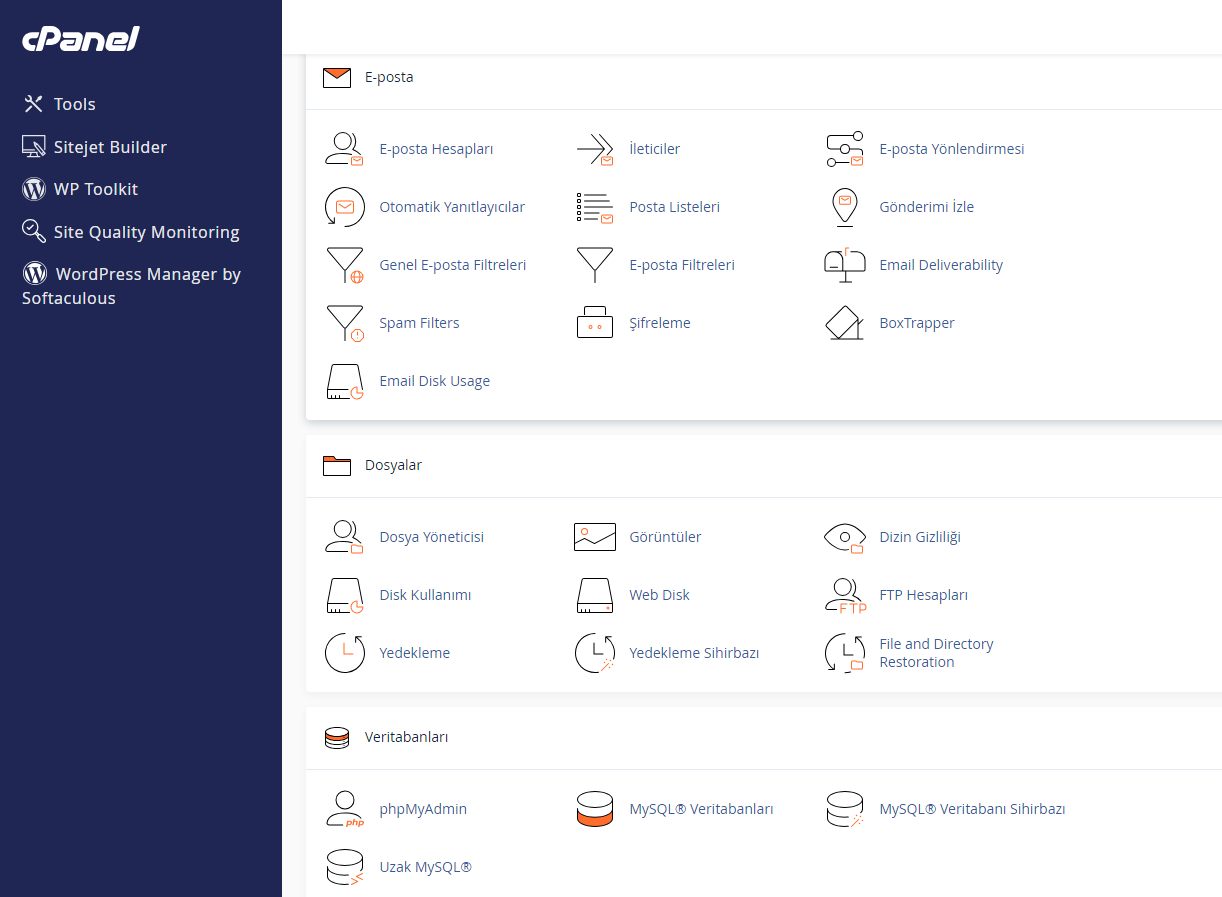Click the Genel E-posta Filtreleri funnel icon

click(345, 265)
